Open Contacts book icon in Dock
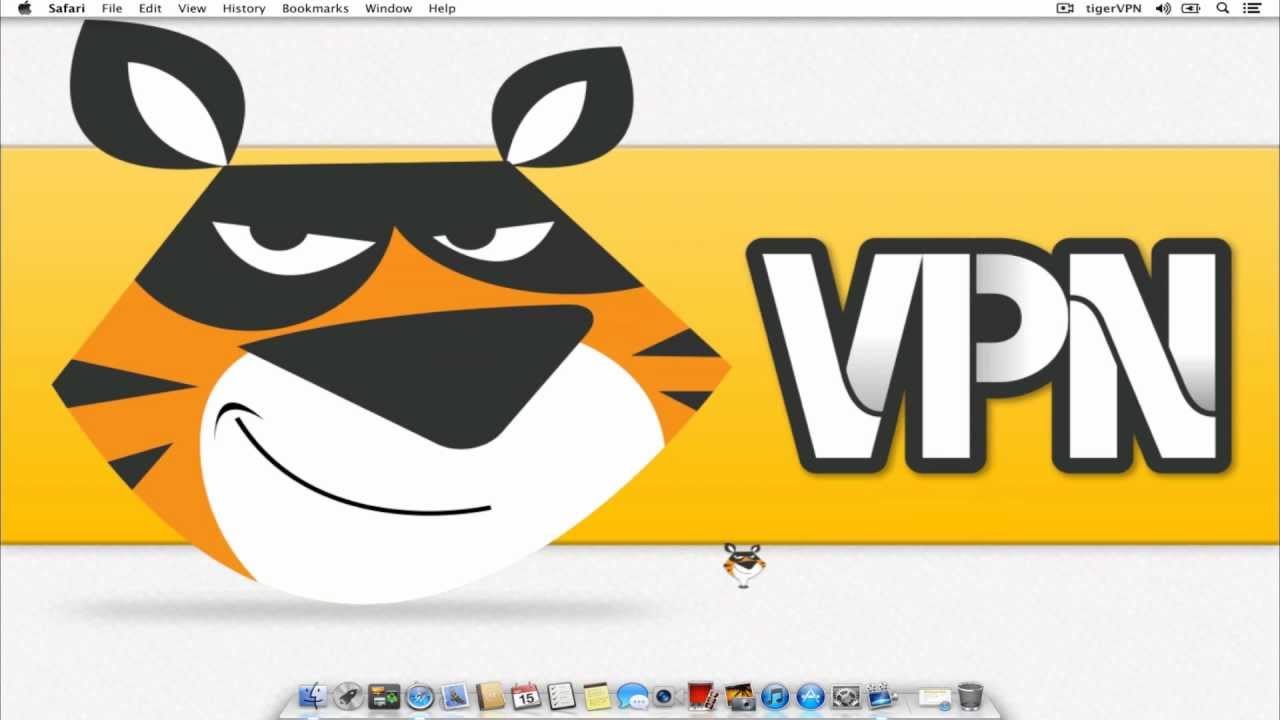 coord(490,695)
